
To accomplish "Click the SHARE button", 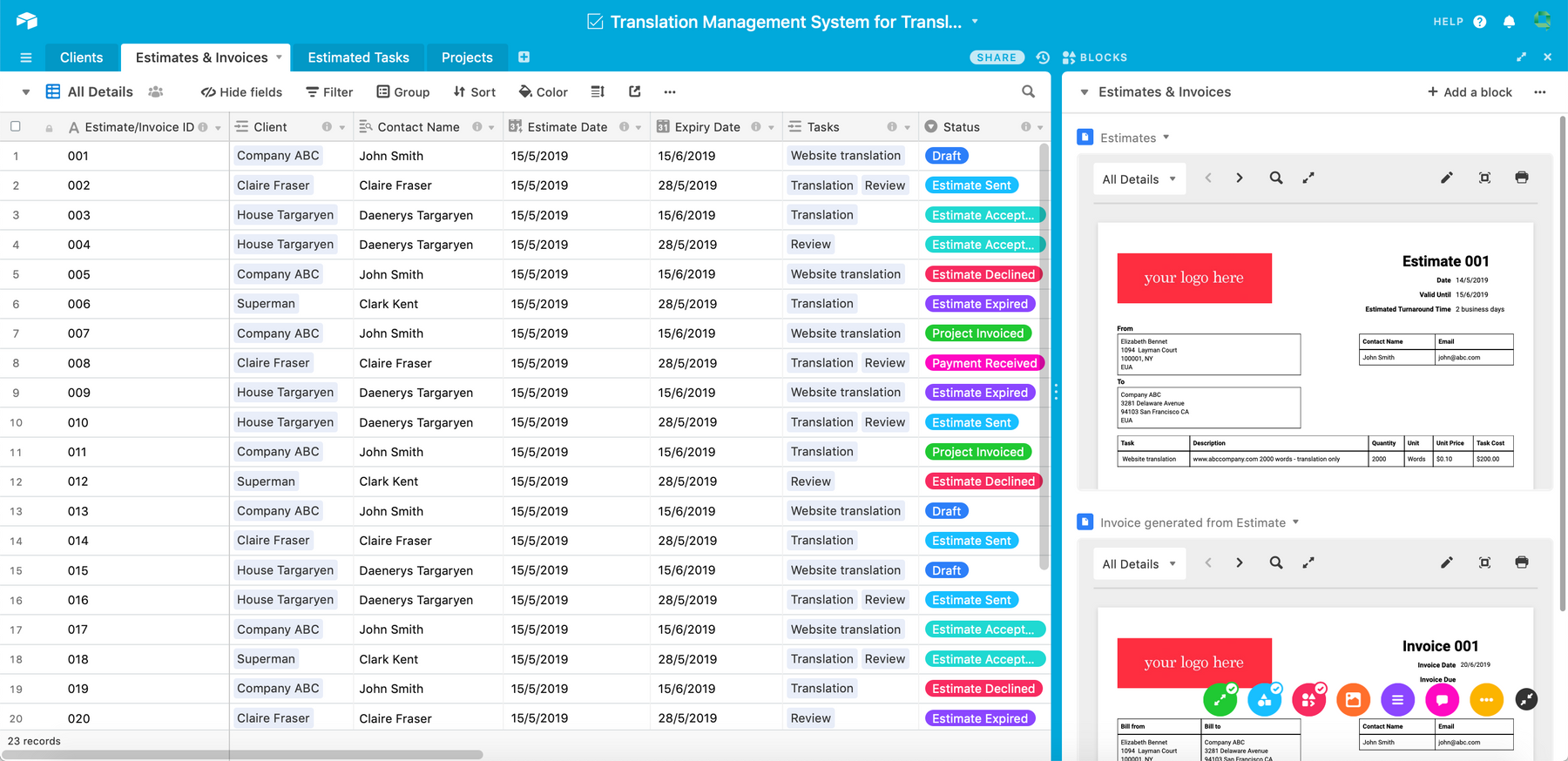I will (997, 57).
